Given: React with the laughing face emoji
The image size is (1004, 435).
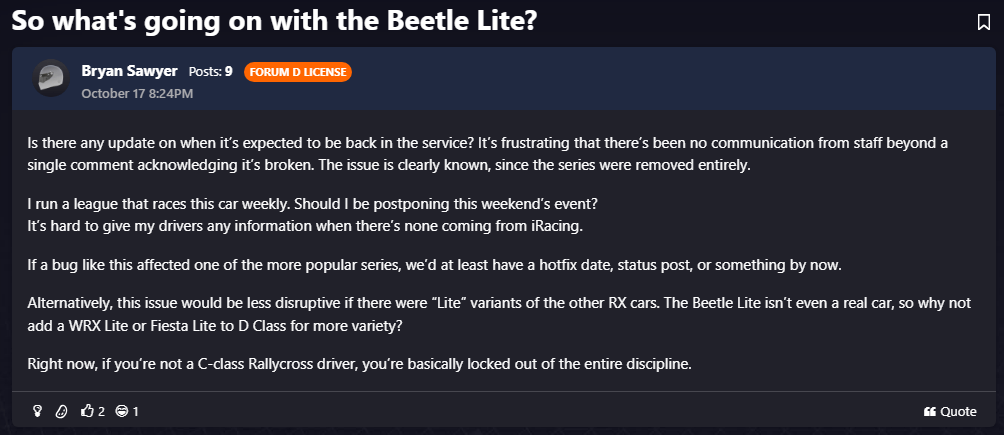Looking at the screenshot, I should tap(122, 411).
